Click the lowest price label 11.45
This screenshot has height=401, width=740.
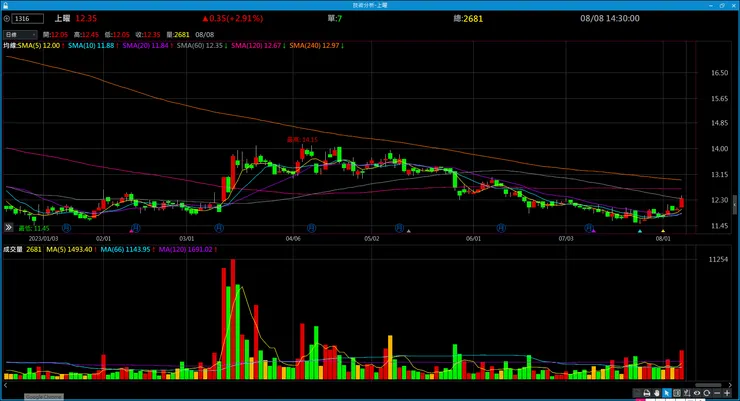tap(34, 228)
